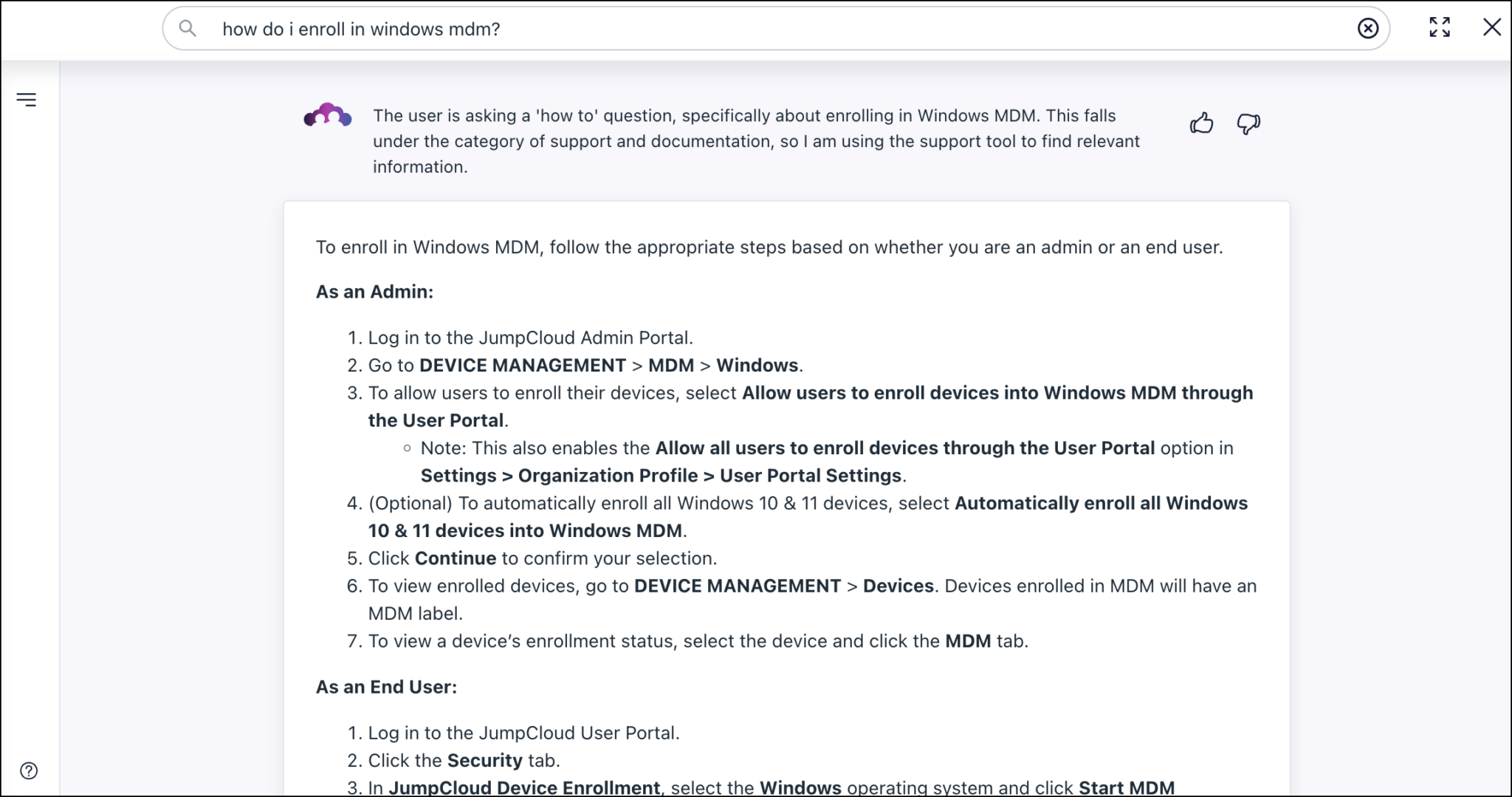The width and height of the screenshot is (1512, 797).
Task: Click "Automatically enroll all Windows" bold text
Action: click(x=1100, y=503)
